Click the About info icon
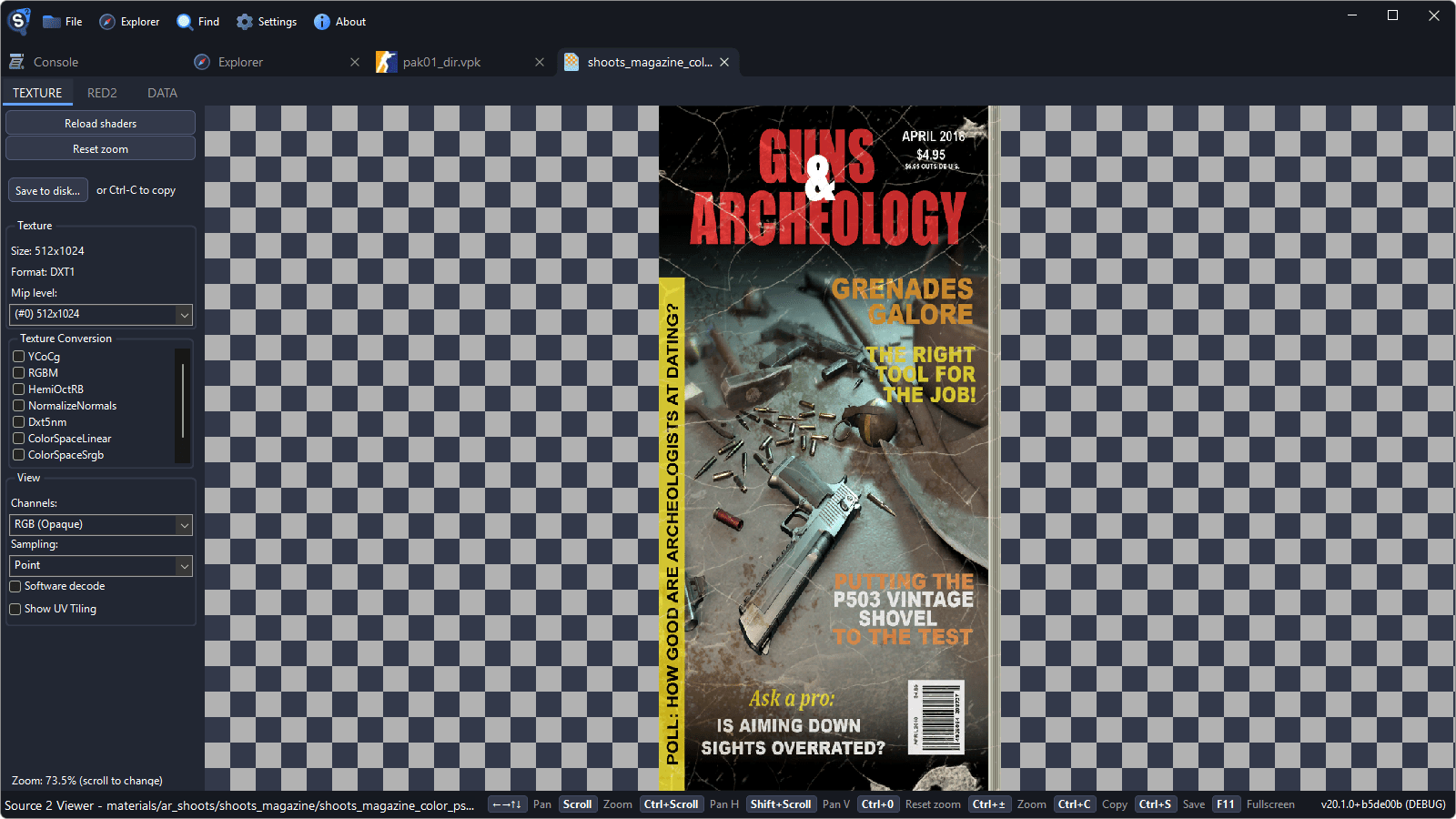Image resolution: width=1456 pixels, height=819 pixels. 322,22
